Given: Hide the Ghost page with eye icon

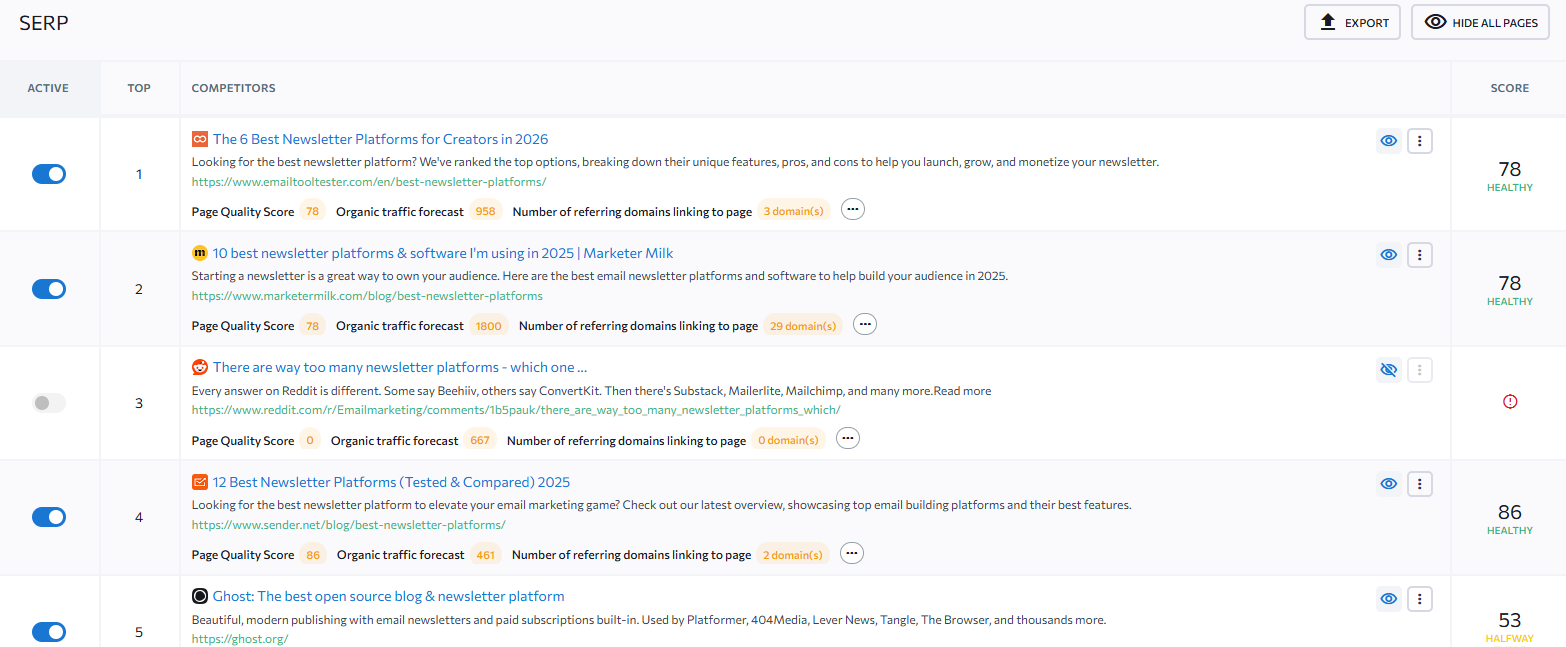Looking at the screenshot, I should click(1388, 599).
